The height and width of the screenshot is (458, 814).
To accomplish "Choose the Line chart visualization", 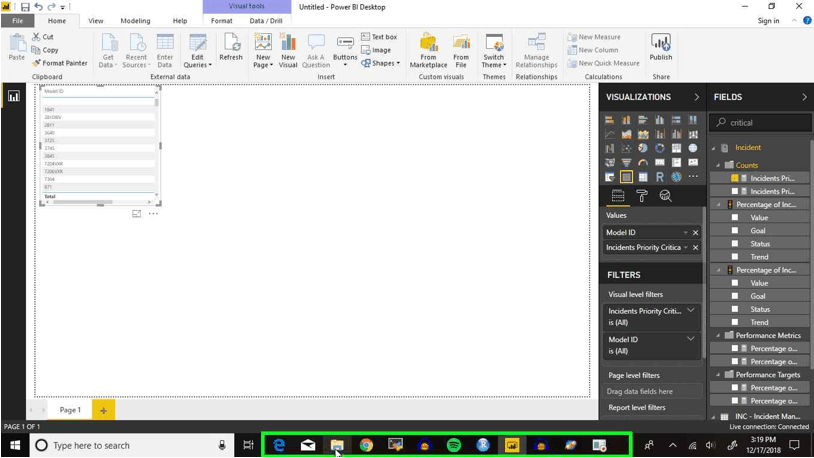I will (x=609, y=134).
